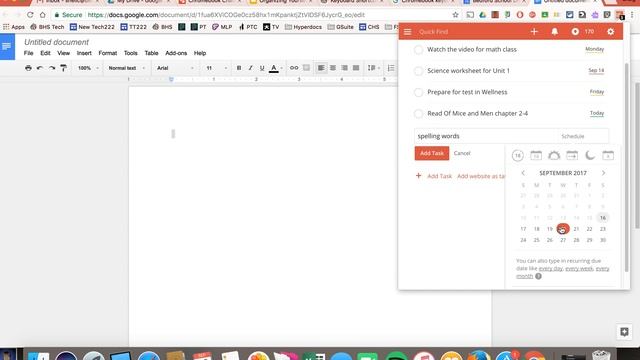Image resolution: width=640 pixels, height=360 pixels.
Task: Open the File menu
Action: (x=29, y=53)
